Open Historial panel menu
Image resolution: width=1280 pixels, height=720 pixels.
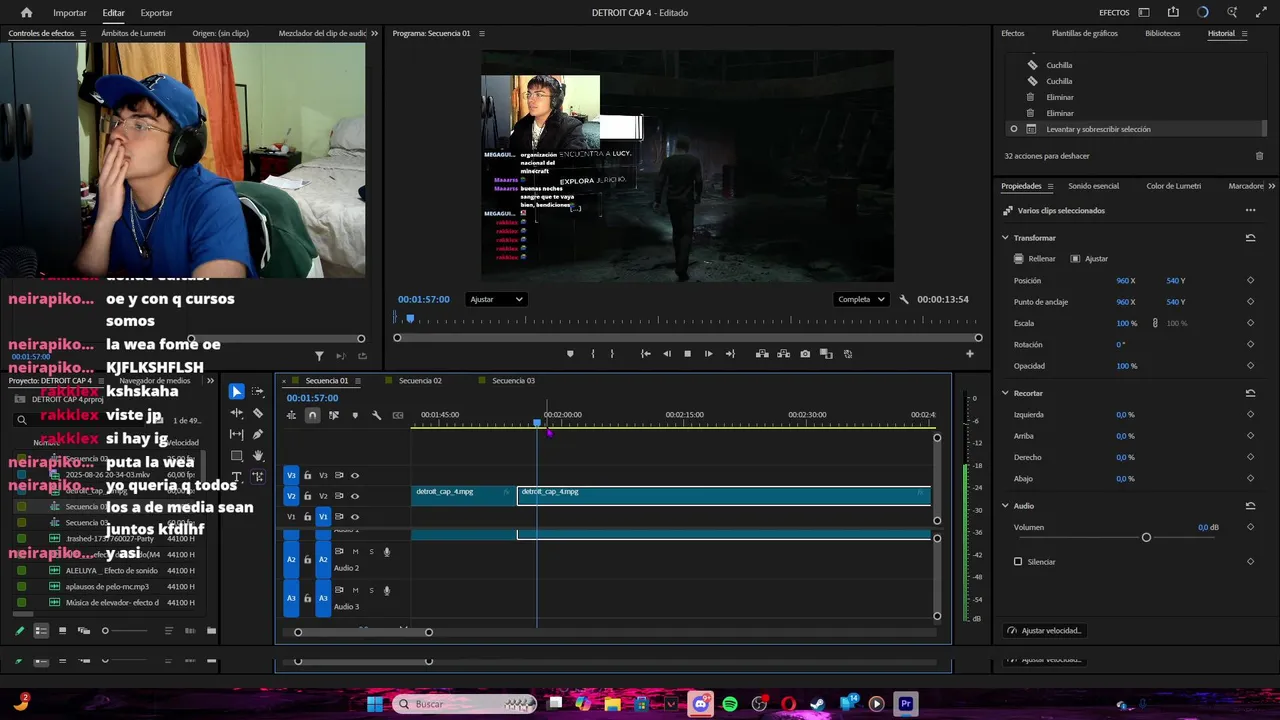(1245, 33)
